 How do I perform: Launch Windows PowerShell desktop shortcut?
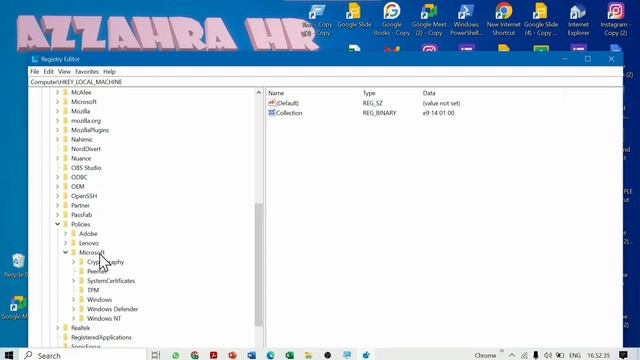point(466,19)
